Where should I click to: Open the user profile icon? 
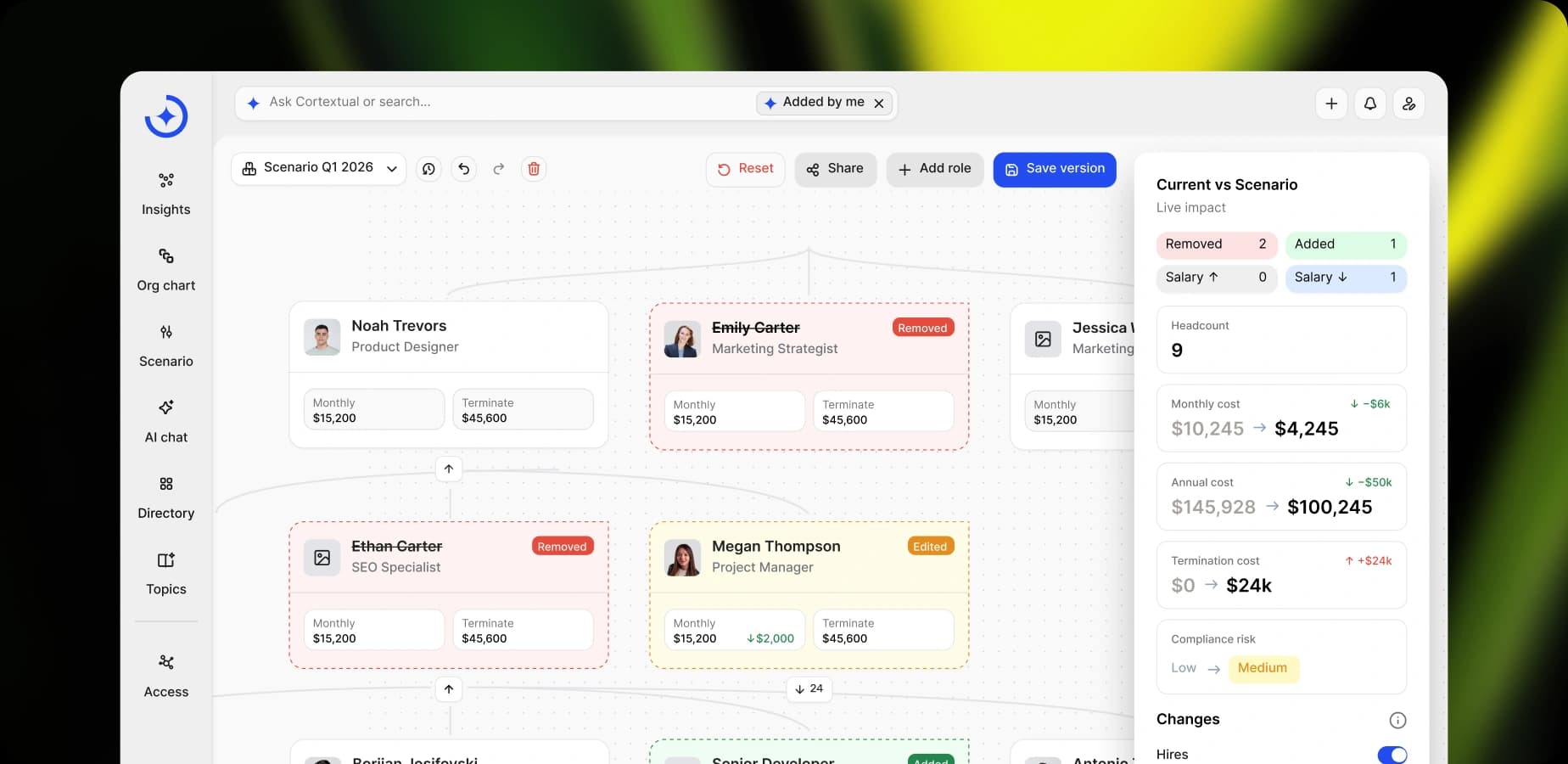coord(1409,104)
